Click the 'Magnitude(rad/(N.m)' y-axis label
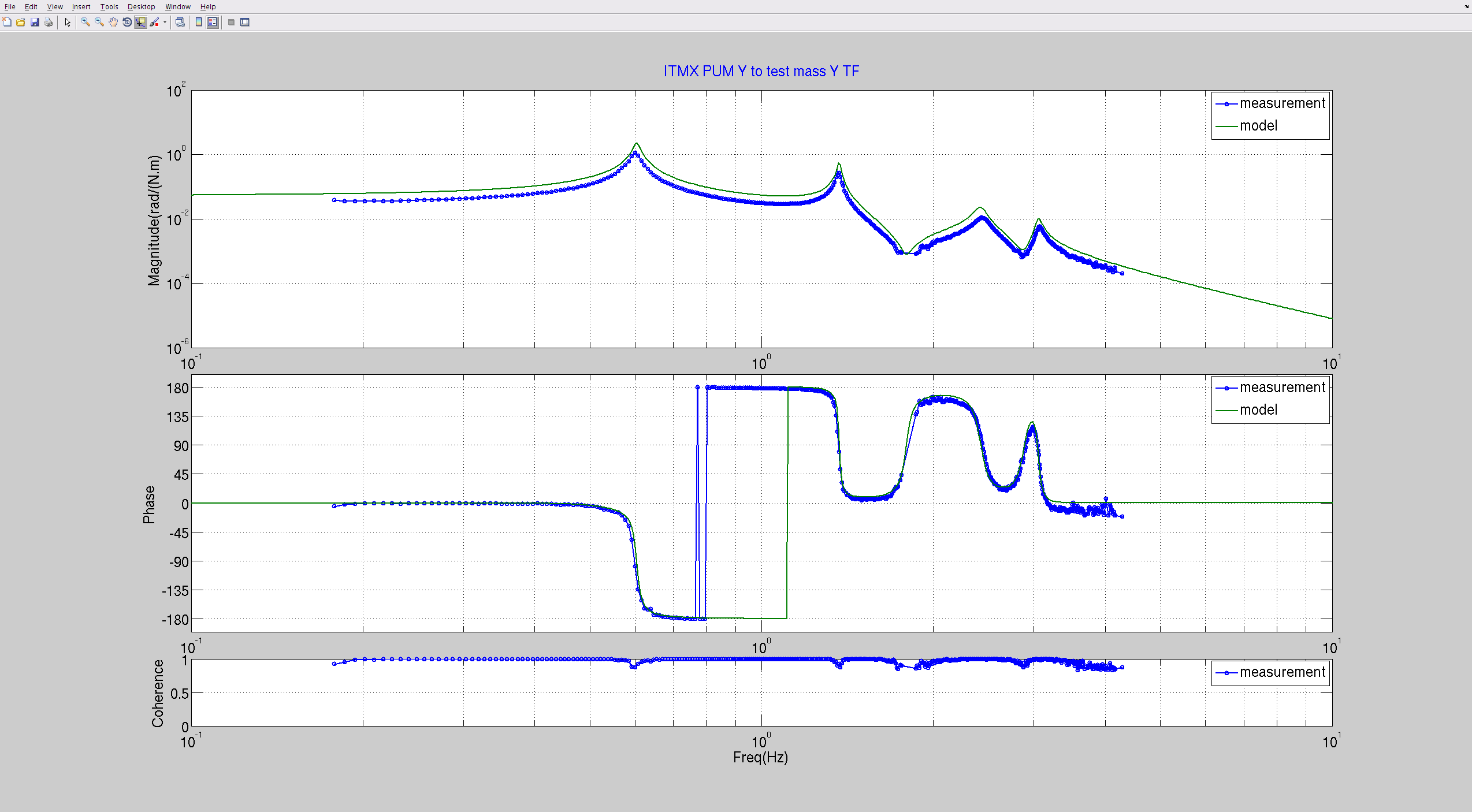The image size is (1472, 812). [x=154, y=220]
